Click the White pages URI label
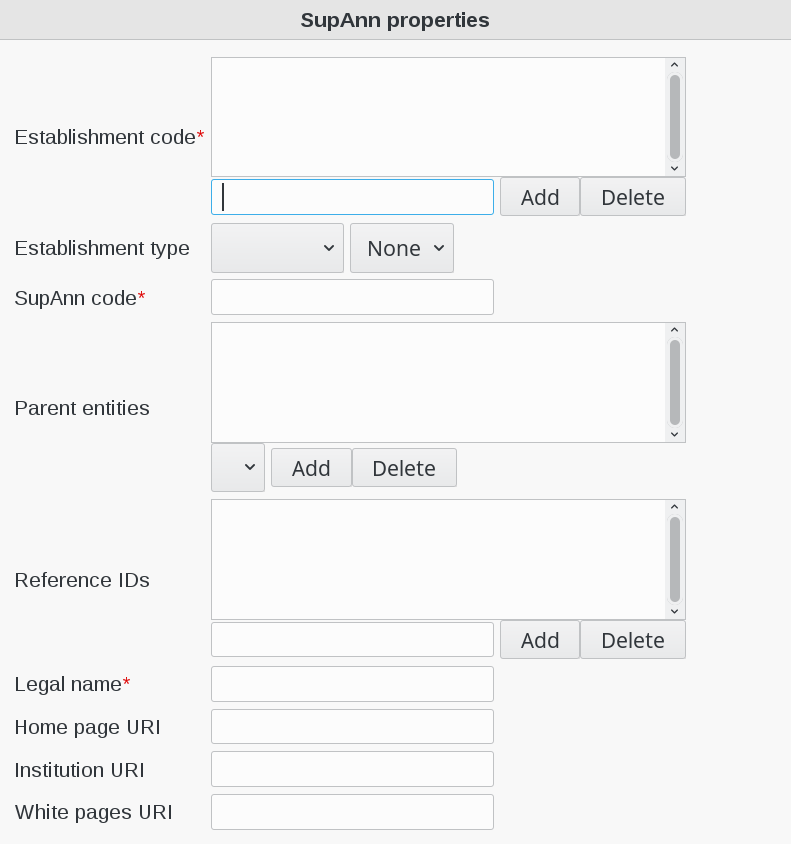The width and height of the screenshot is (791, 844). pos(93,812)
